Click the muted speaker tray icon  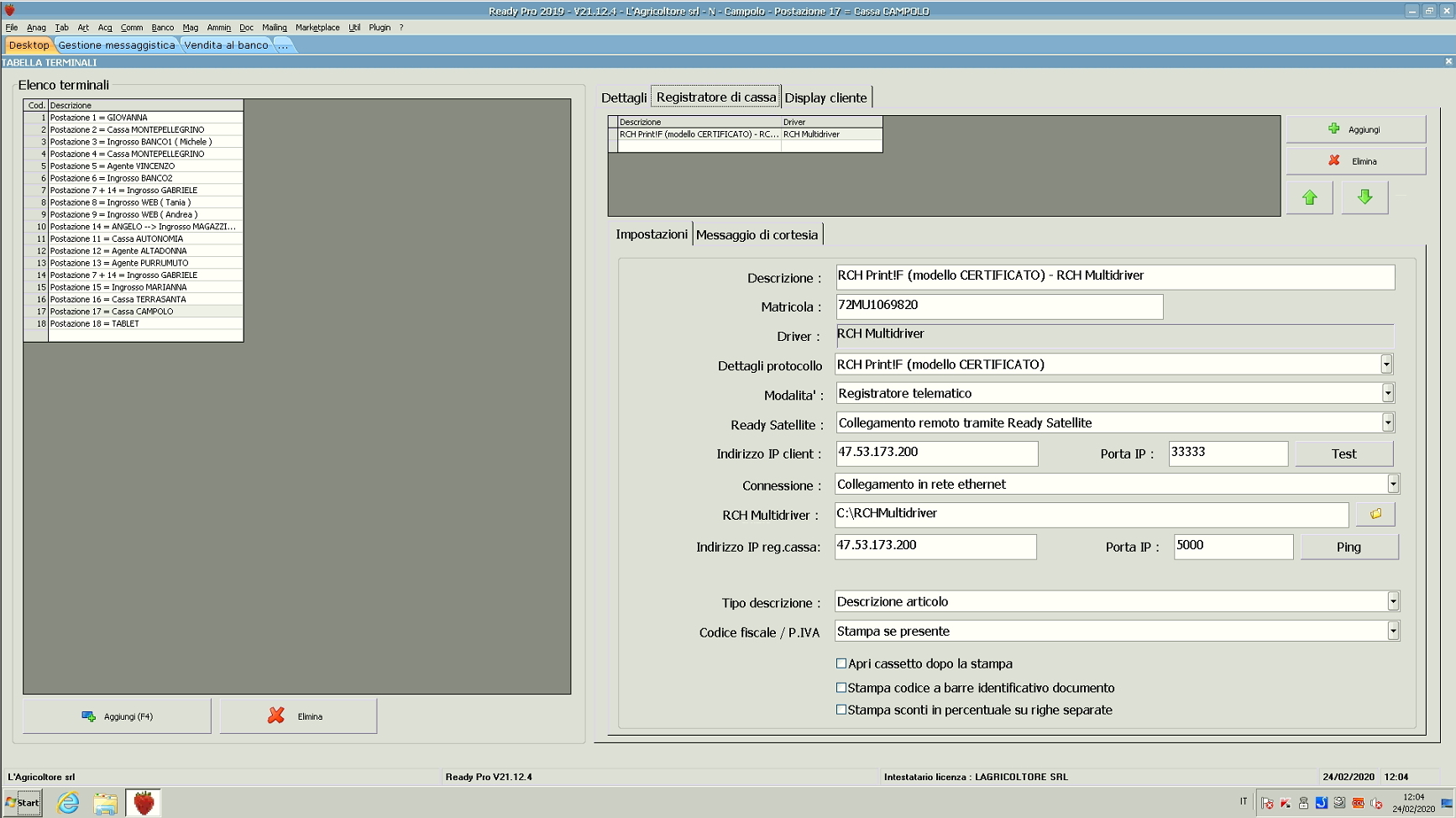pos(1376,804)
